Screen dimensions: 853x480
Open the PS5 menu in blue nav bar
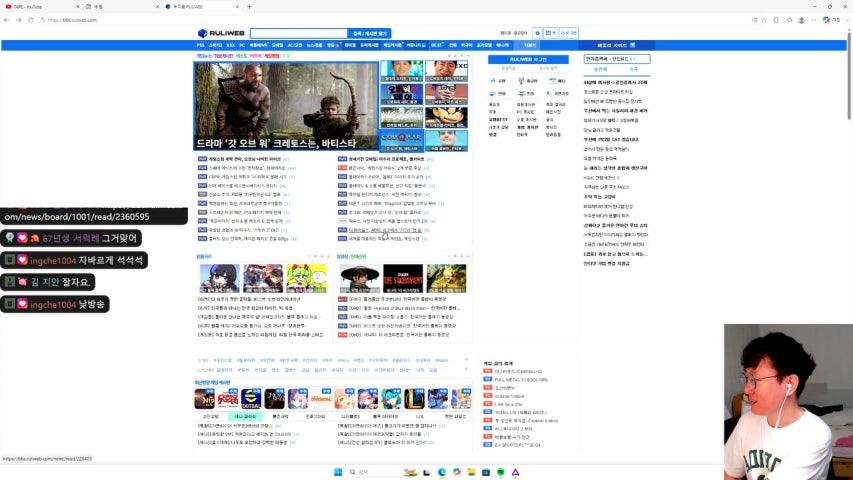(200, 45)
